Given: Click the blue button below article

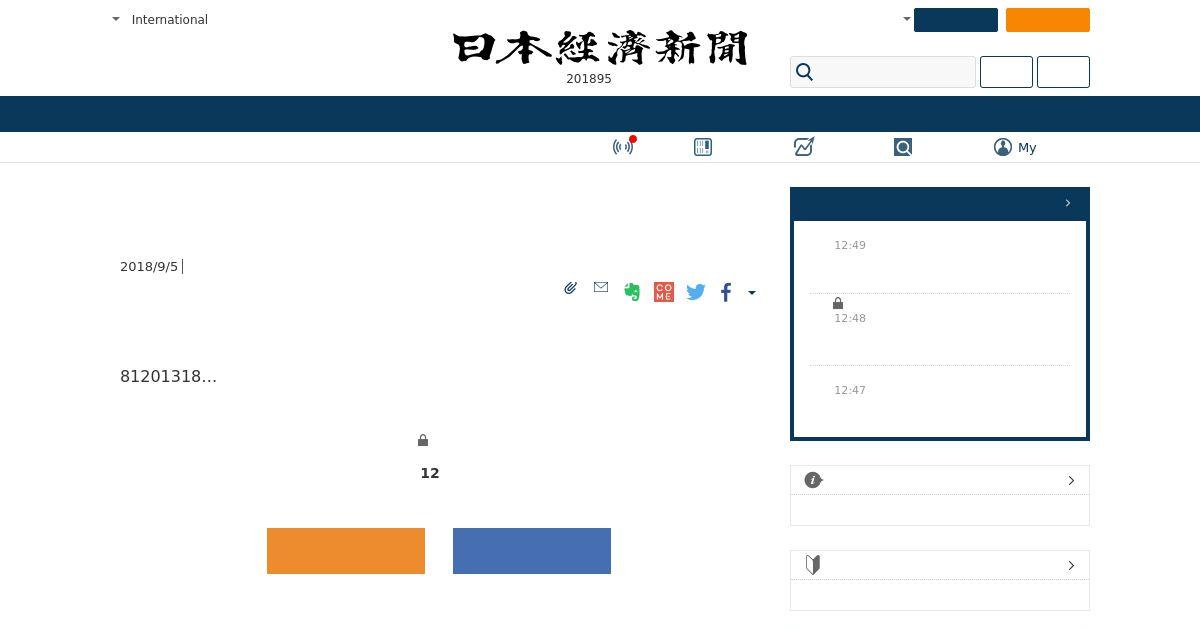Looking at the screenshot, I should [x=532, y=551].
